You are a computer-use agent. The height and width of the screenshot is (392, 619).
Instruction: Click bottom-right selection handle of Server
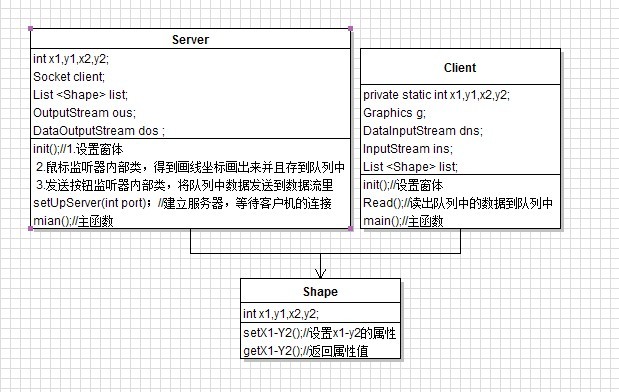(x=351, y=229)
